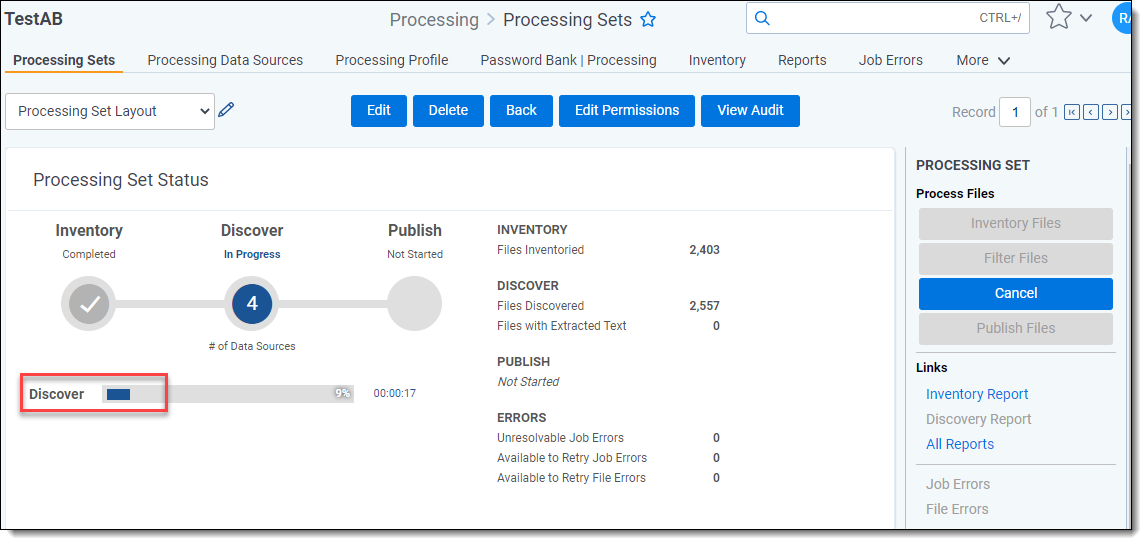Favorite this page with the blue star

(x=648, y=20)
